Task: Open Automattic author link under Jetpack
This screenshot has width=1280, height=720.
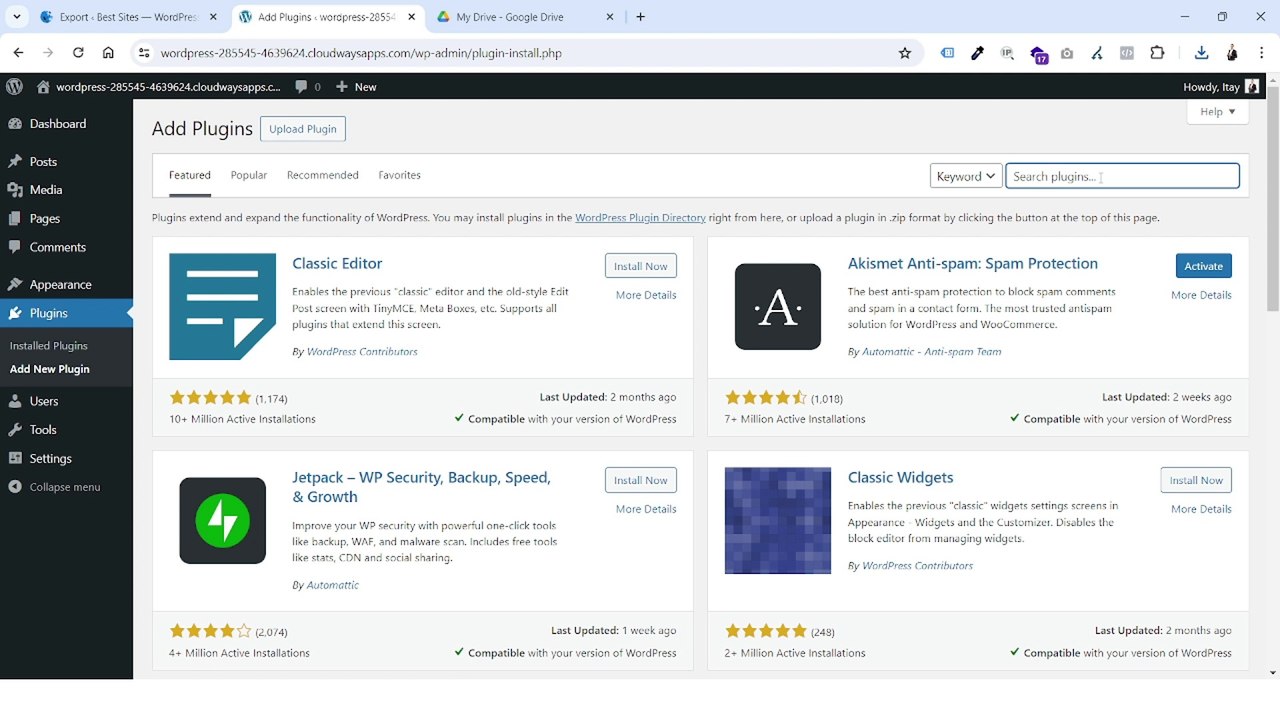Action: click(333, 585)
